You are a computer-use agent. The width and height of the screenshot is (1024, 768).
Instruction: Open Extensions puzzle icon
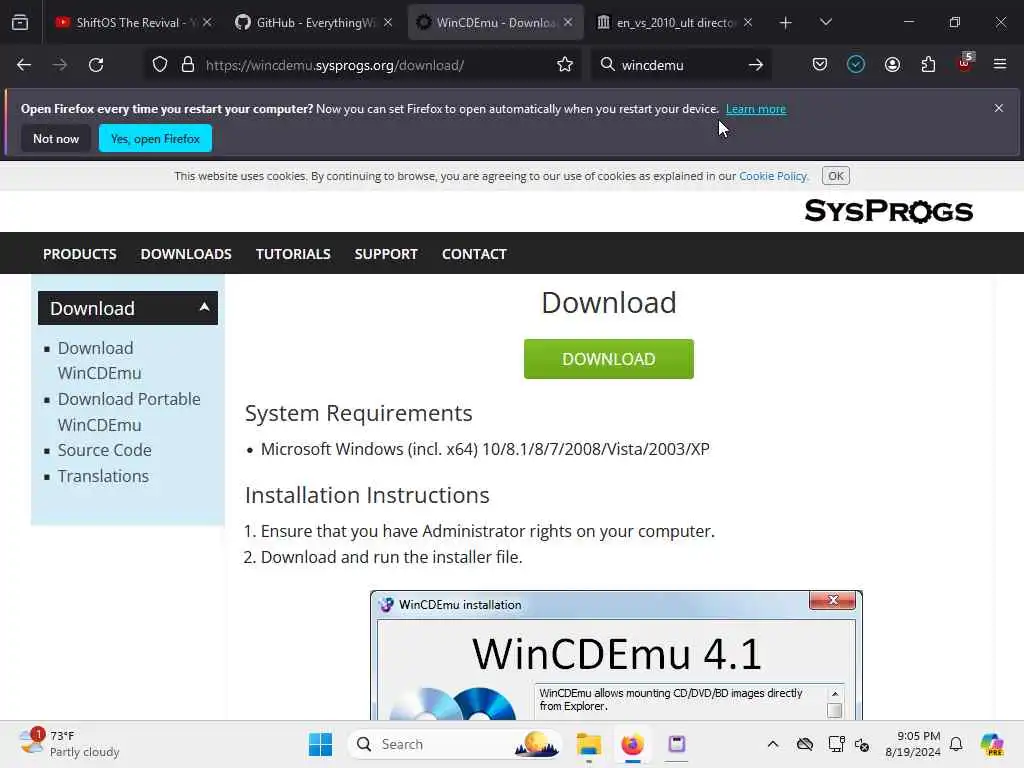click(928, 65)
